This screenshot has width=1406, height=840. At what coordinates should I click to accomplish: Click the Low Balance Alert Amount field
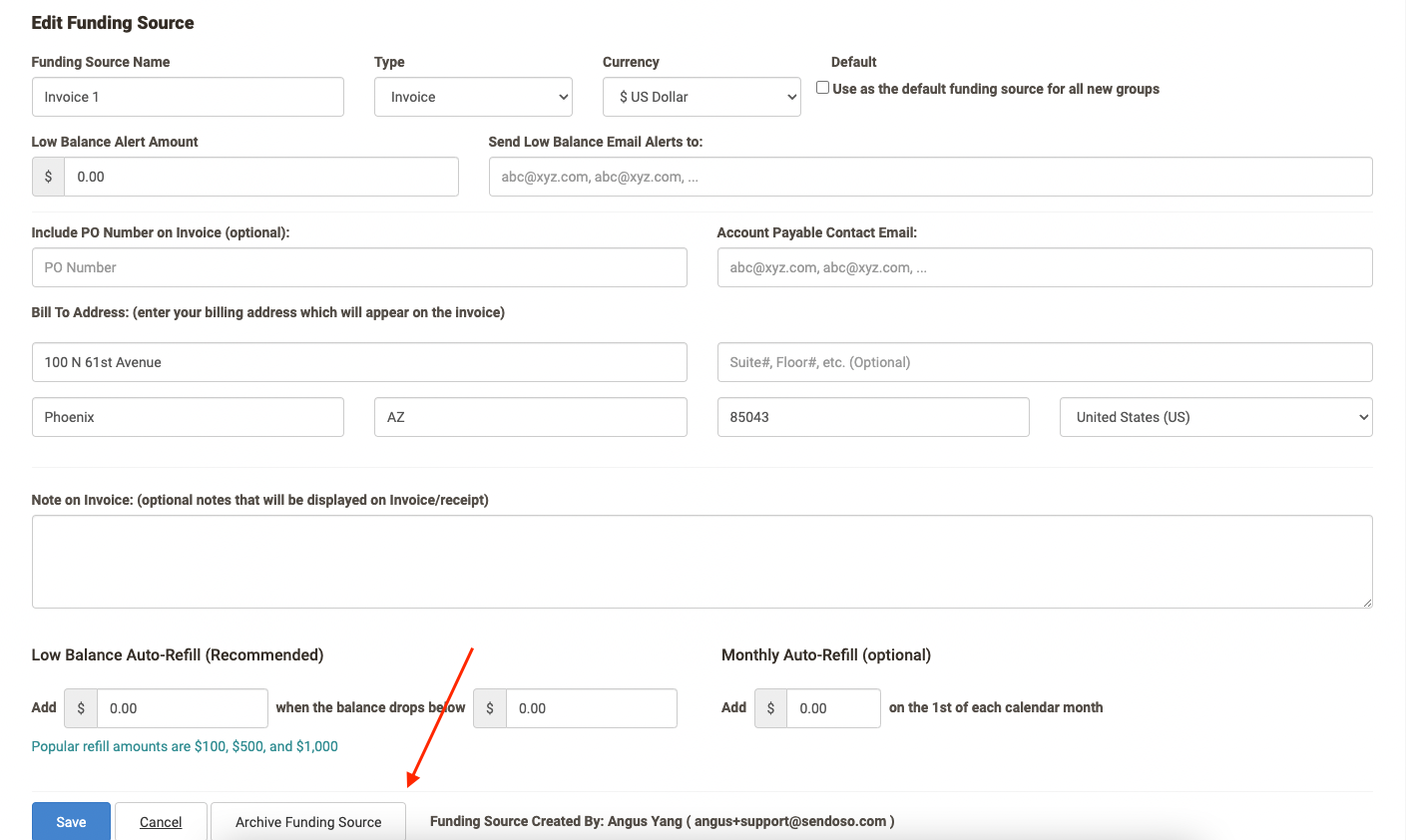259,177
